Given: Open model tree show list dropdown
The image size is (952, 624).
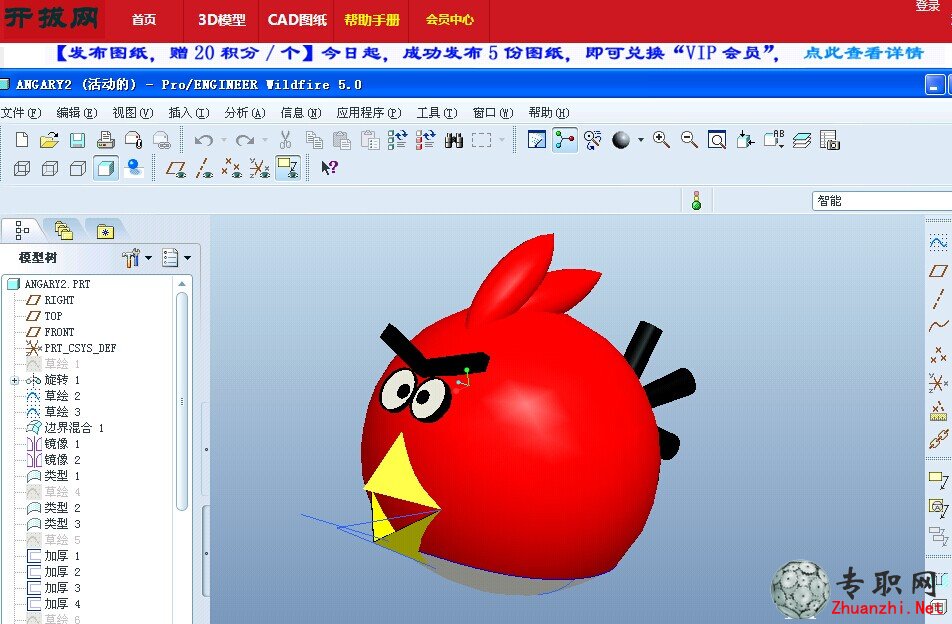Looking at the screenshot, I should [x=177, y=258].
